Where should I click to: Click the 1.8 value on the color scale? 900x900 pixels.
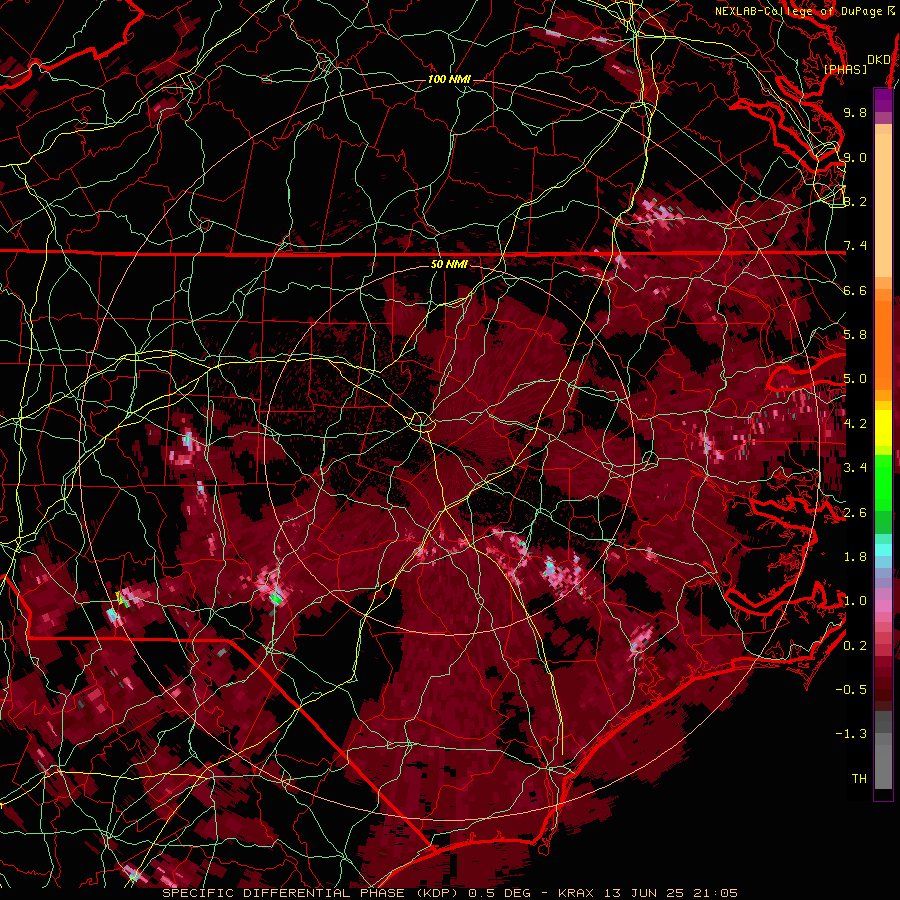(x=855, y=557)
